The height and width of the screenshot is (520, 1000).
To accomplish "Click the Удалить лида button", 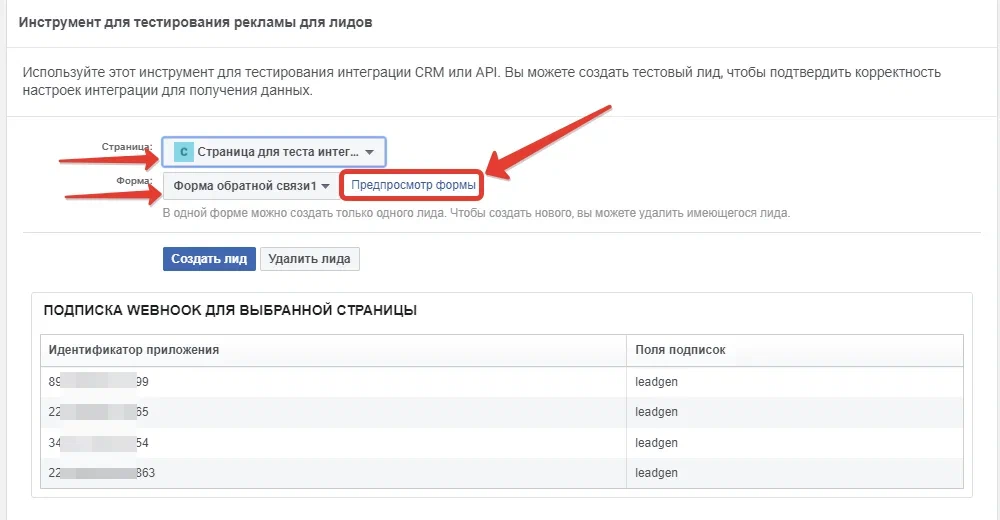I will click(309, 259).
